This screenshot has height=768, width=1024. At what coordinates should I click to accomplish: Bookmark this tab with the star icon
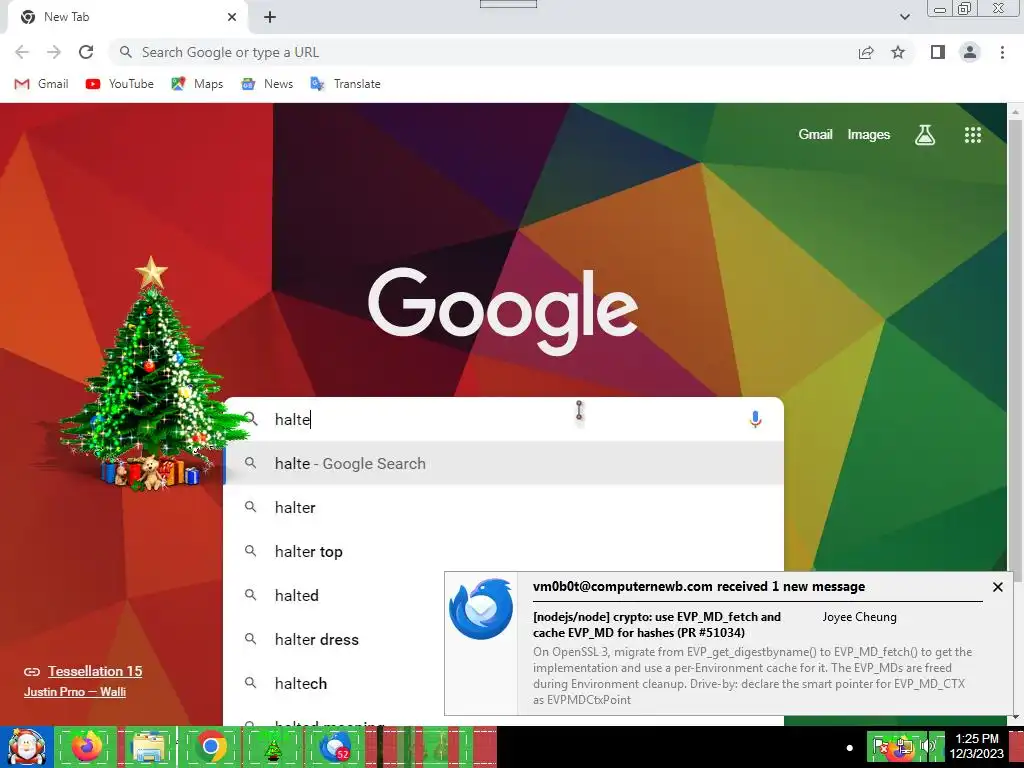pos(898,52)
